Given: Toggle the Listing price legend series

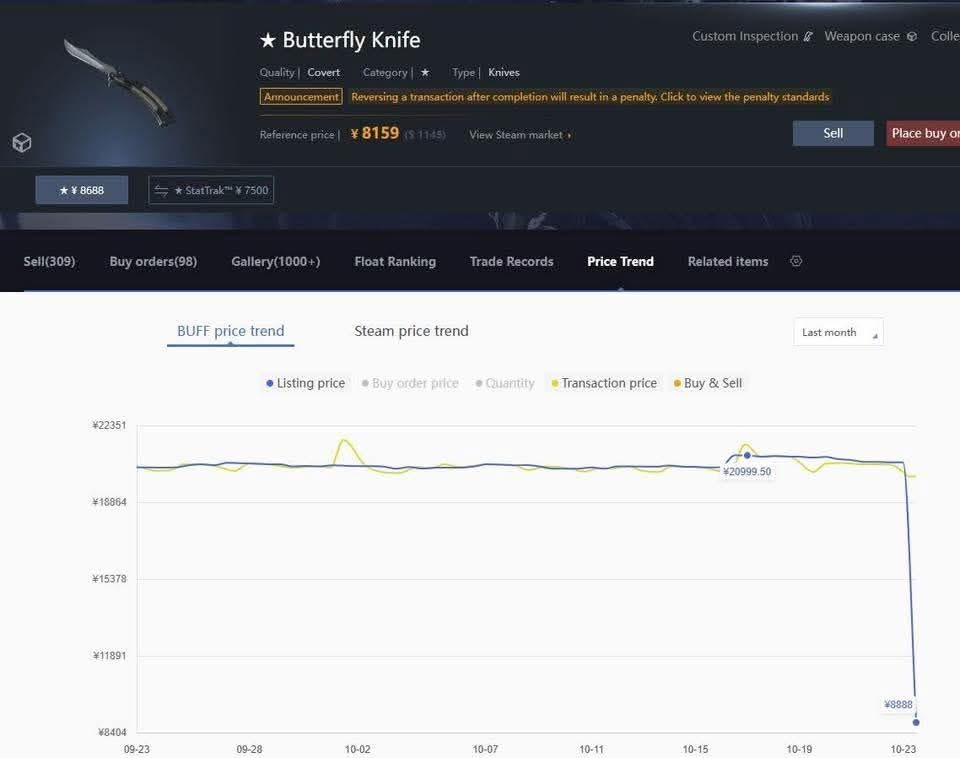Looking at the screenshot, I should coord(306,383).
